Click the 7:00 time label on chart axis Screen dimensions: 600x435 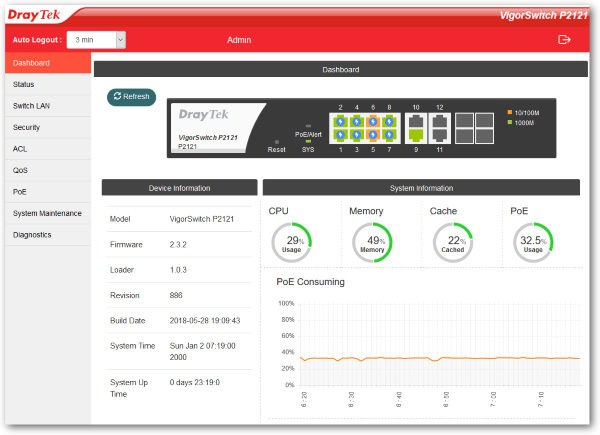493,399
